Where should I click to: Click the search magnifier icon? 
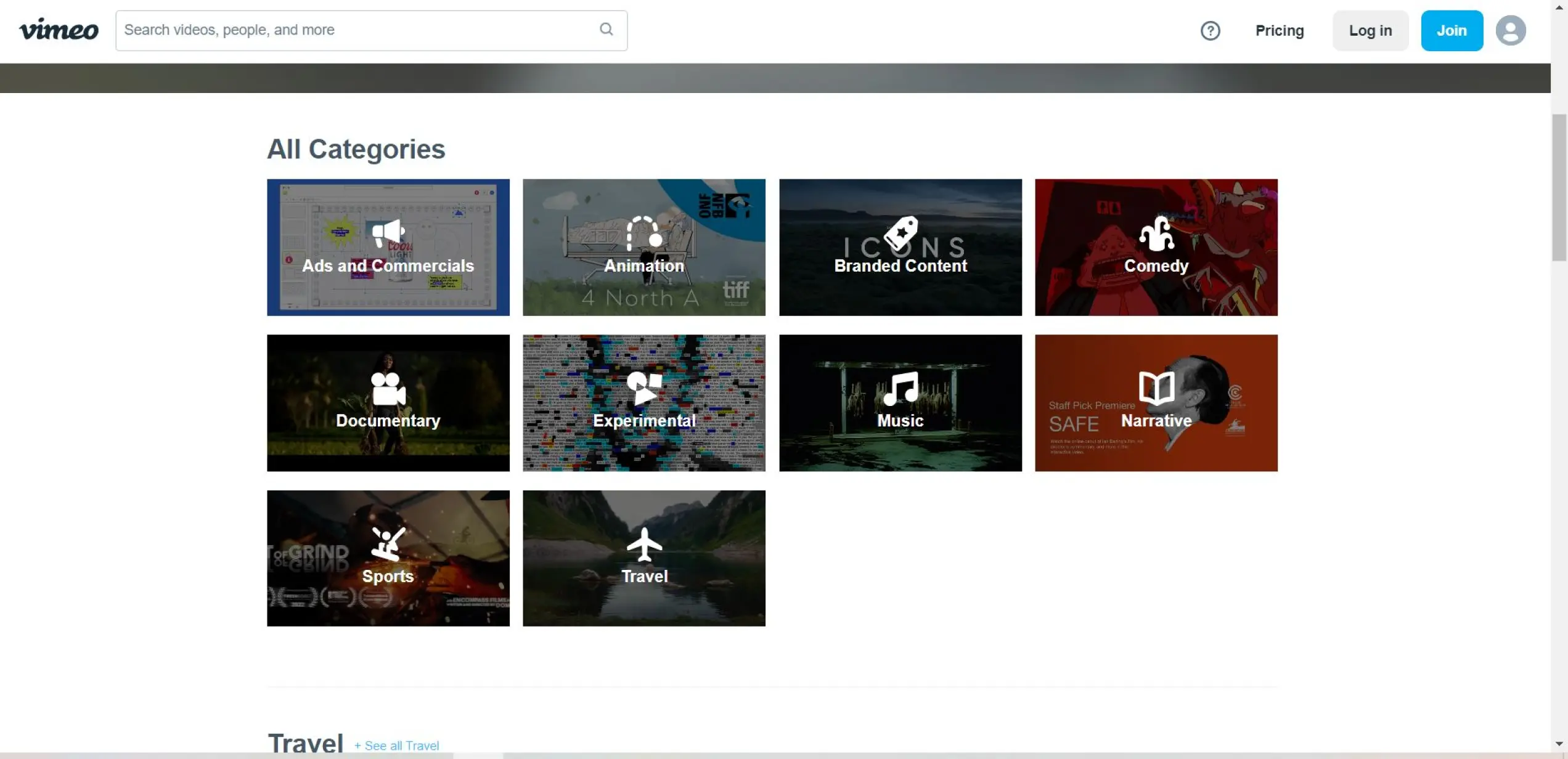(x=606, y=30)
